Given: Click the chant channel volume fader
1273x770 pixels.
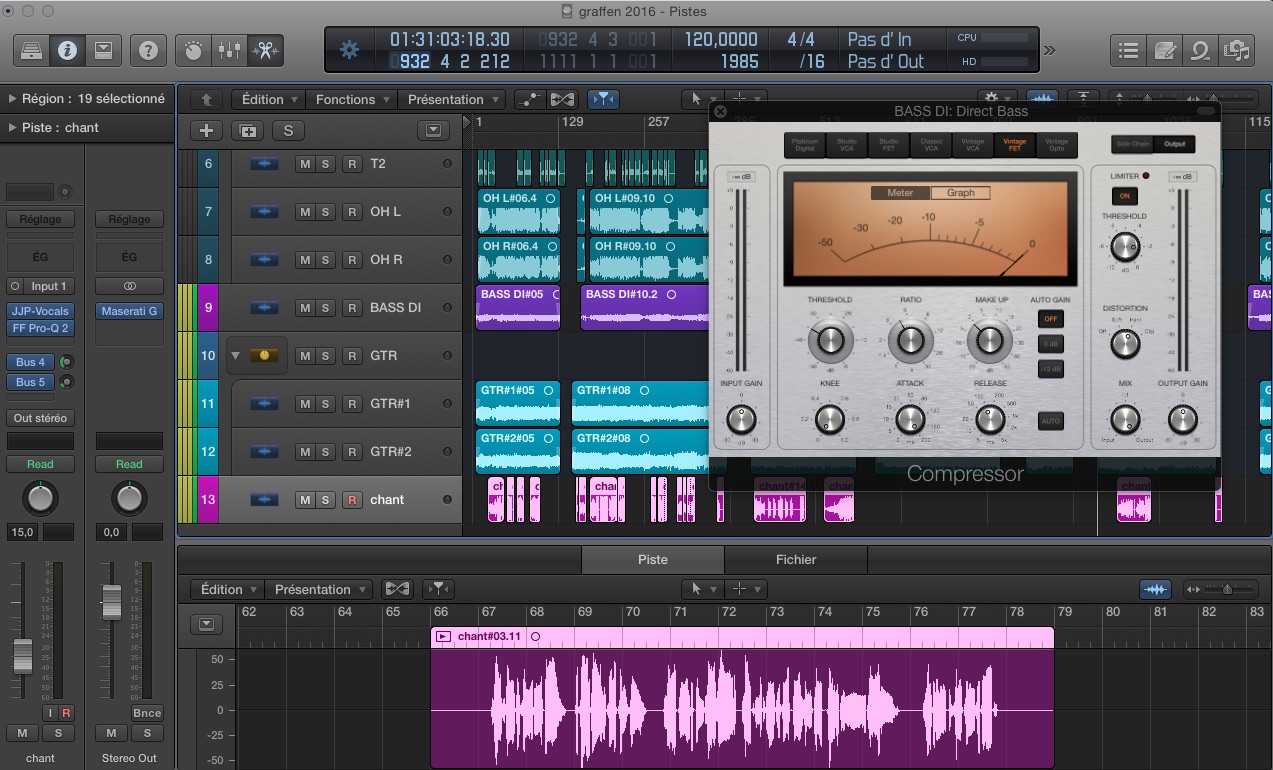Looking at the screenshot, I should click(22, 656).
